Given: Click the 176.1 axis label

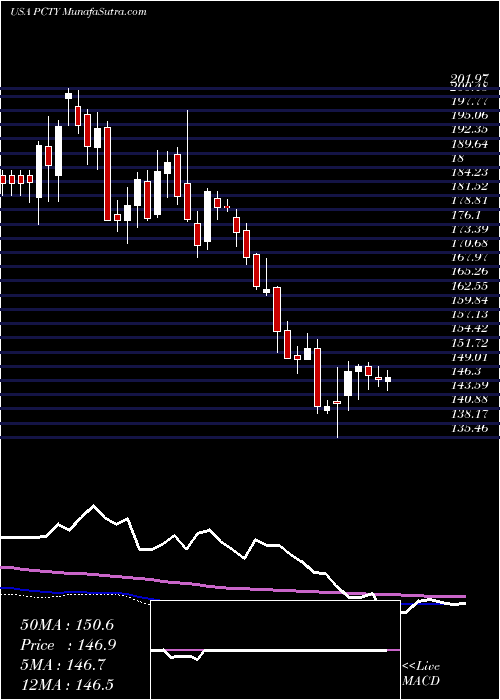Looking at the screenshot, I should pos(466,215).
